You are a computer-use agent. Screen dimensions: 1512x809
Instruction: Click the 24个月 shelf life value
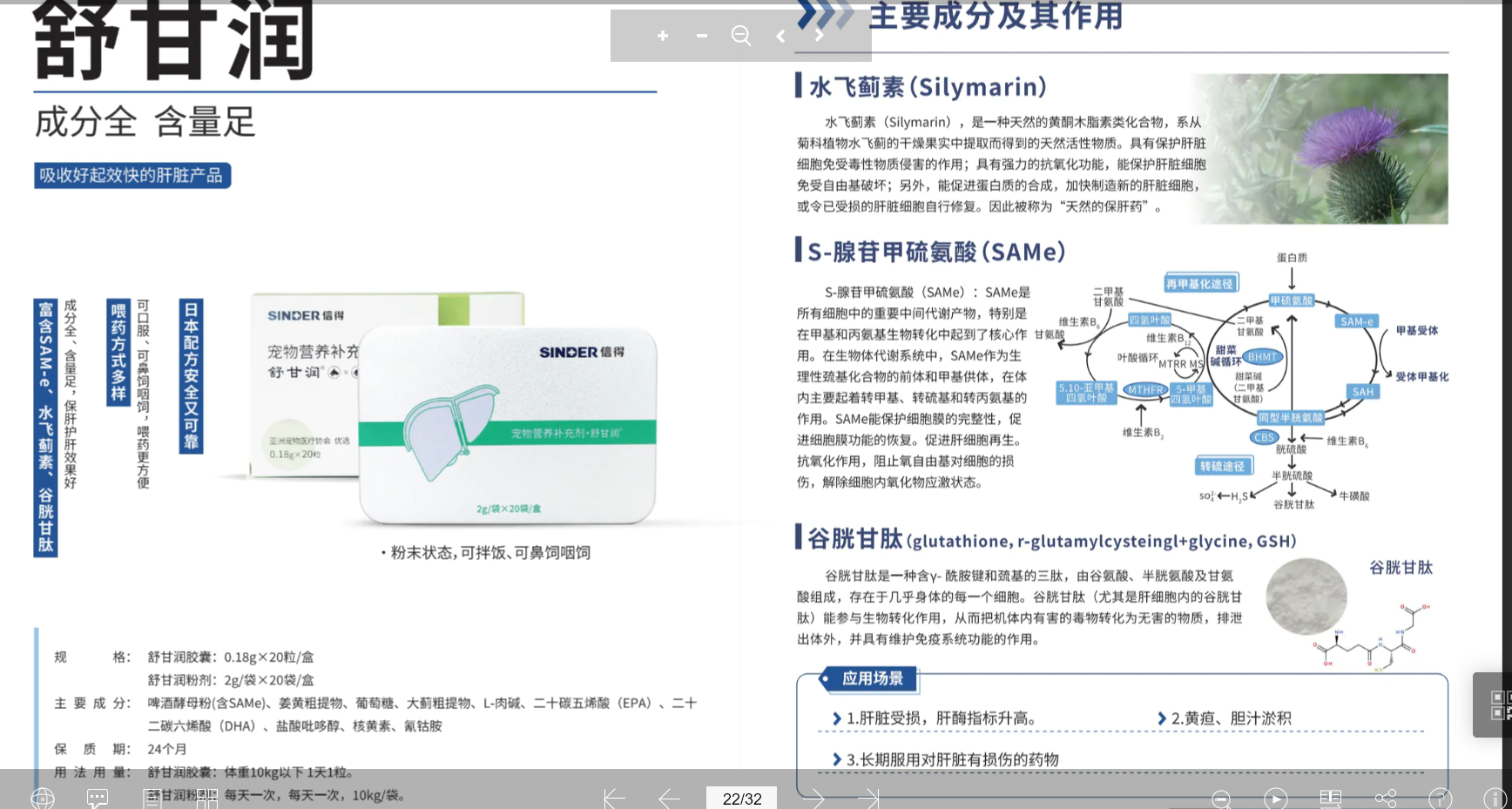[x=166, y=749]
